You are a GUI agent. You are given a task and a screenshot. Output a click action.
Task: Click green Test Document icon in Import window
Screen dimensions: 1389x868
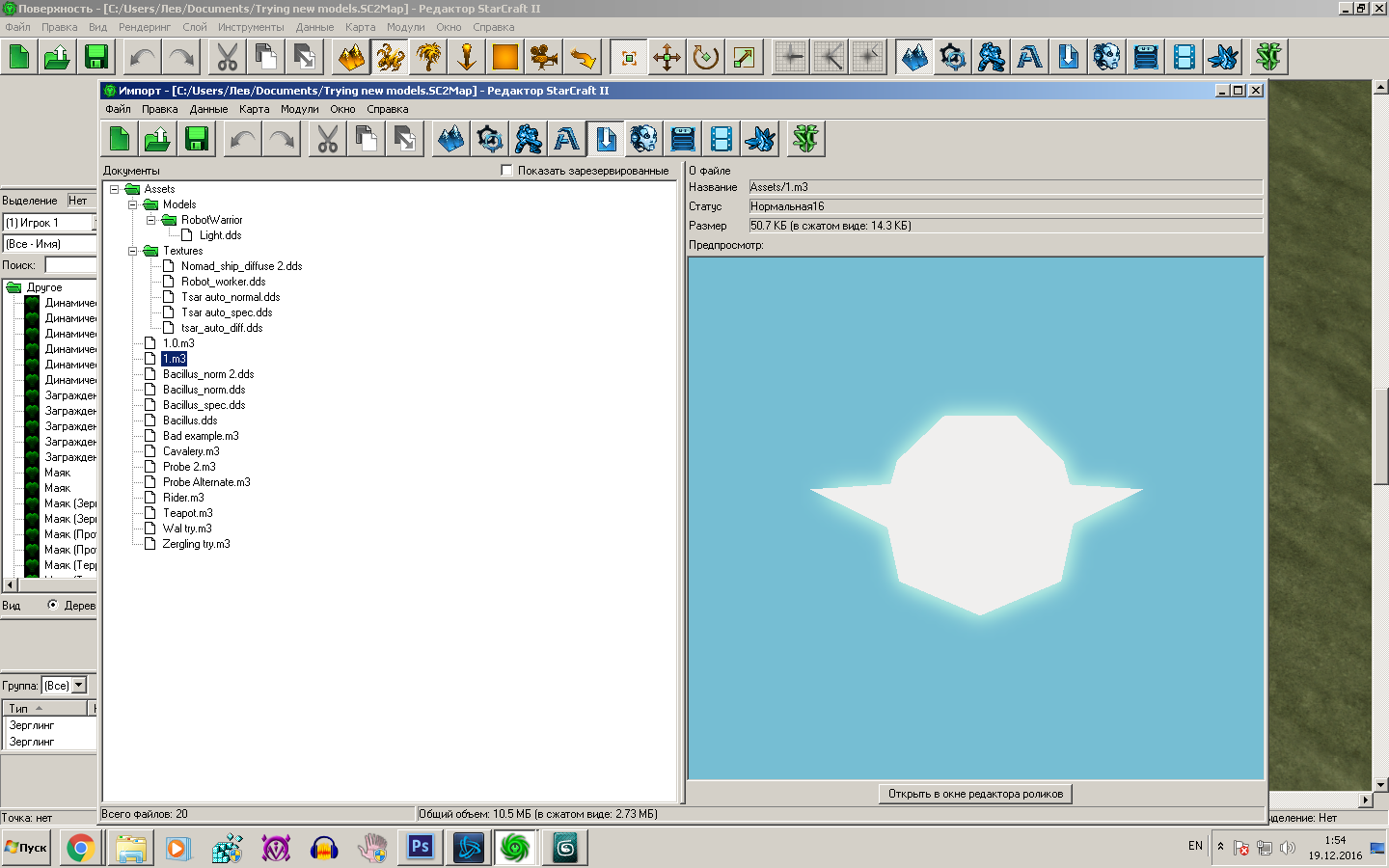(x=806, y=140)
